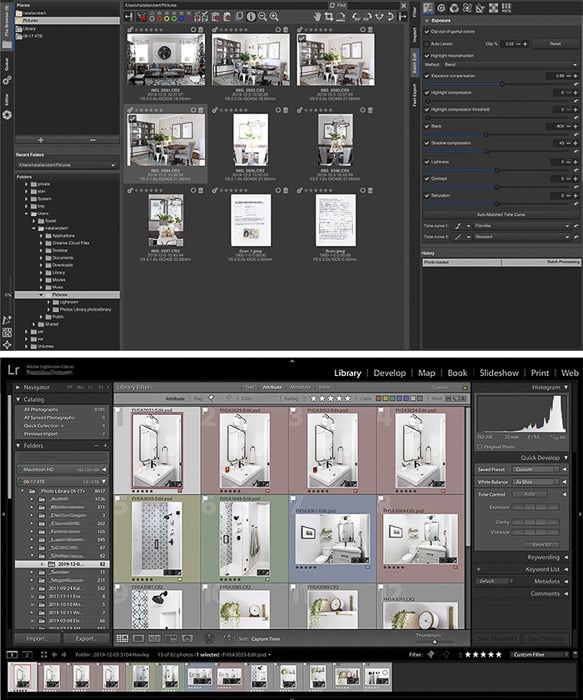Open the Exposure tab in RawTherapee
The width and height of the screenshot is (583, 700).
coord(428,8)
